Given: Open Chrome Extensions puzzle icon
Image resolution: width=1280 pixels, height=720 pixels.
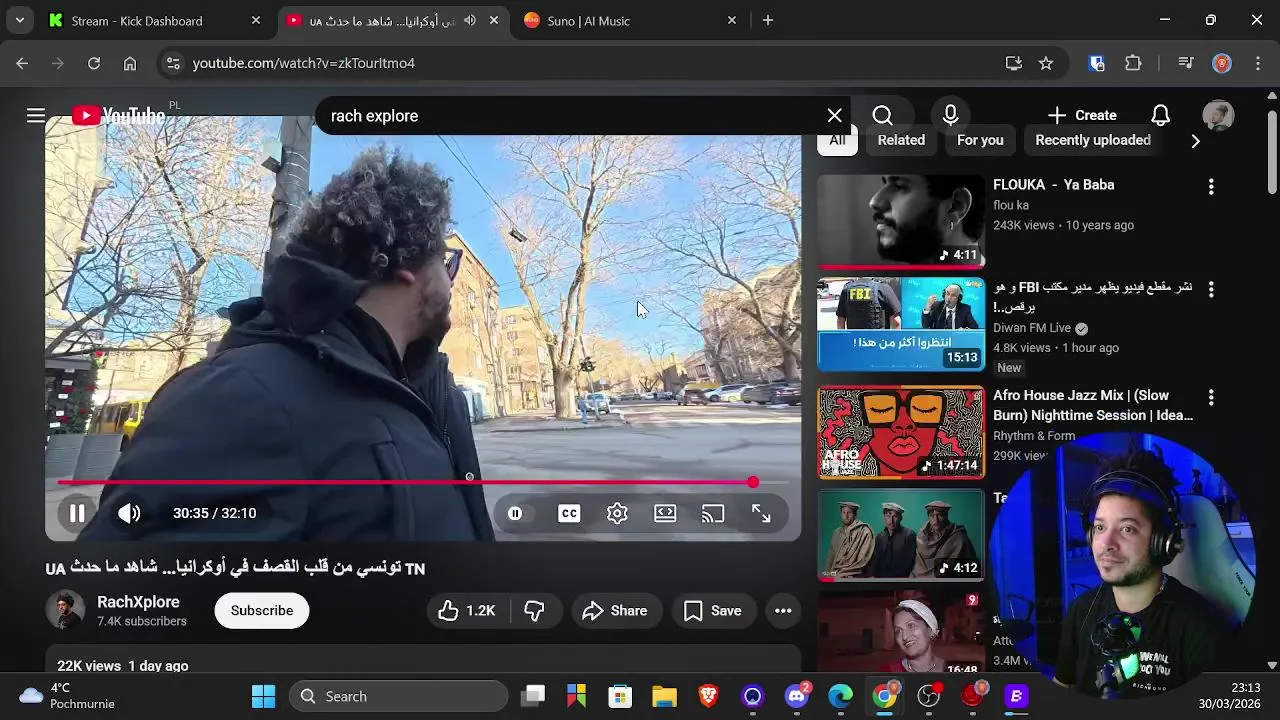Looking at the screenshot, I should pyautogui.click(x=1133, y=63).
